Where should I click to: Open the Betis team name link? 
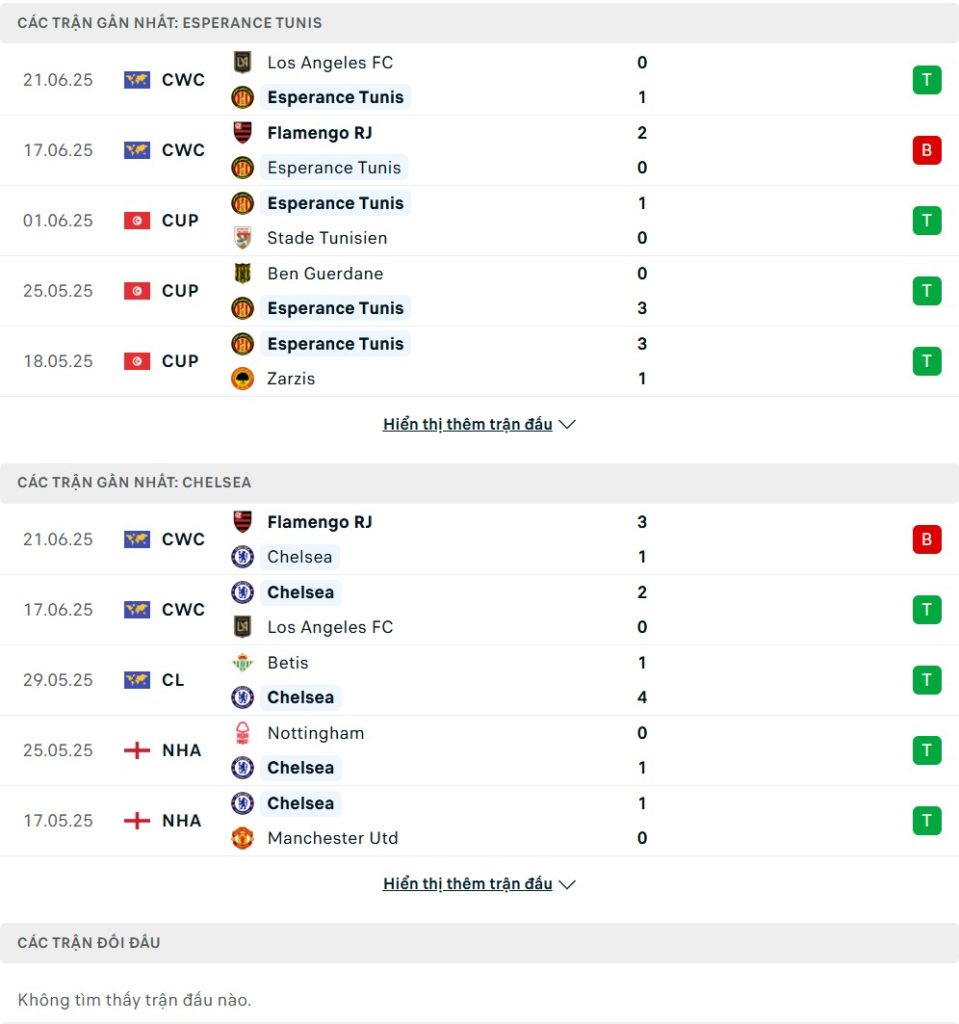tap(287, 662)
